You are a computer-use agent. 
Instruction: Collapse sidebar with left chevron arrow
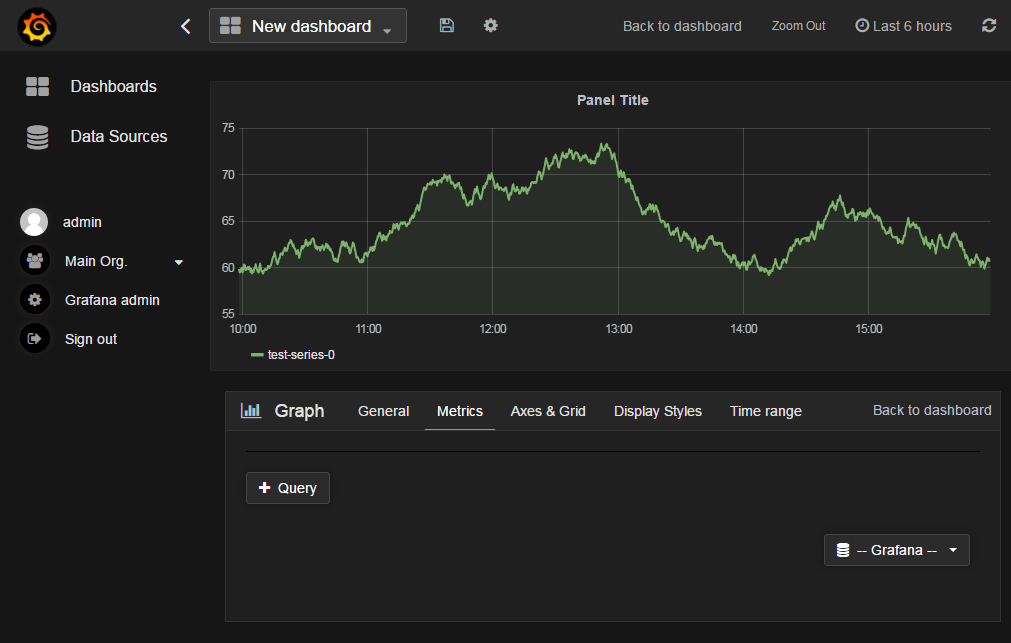click(186, 26)
